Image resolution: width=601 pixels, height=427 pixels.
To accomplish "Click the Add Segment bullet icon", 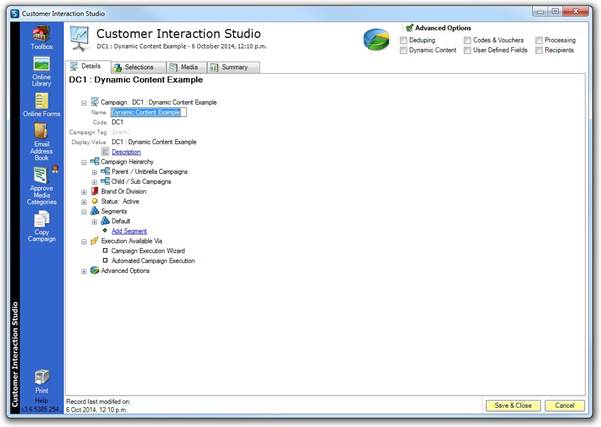I will [105, 230].
